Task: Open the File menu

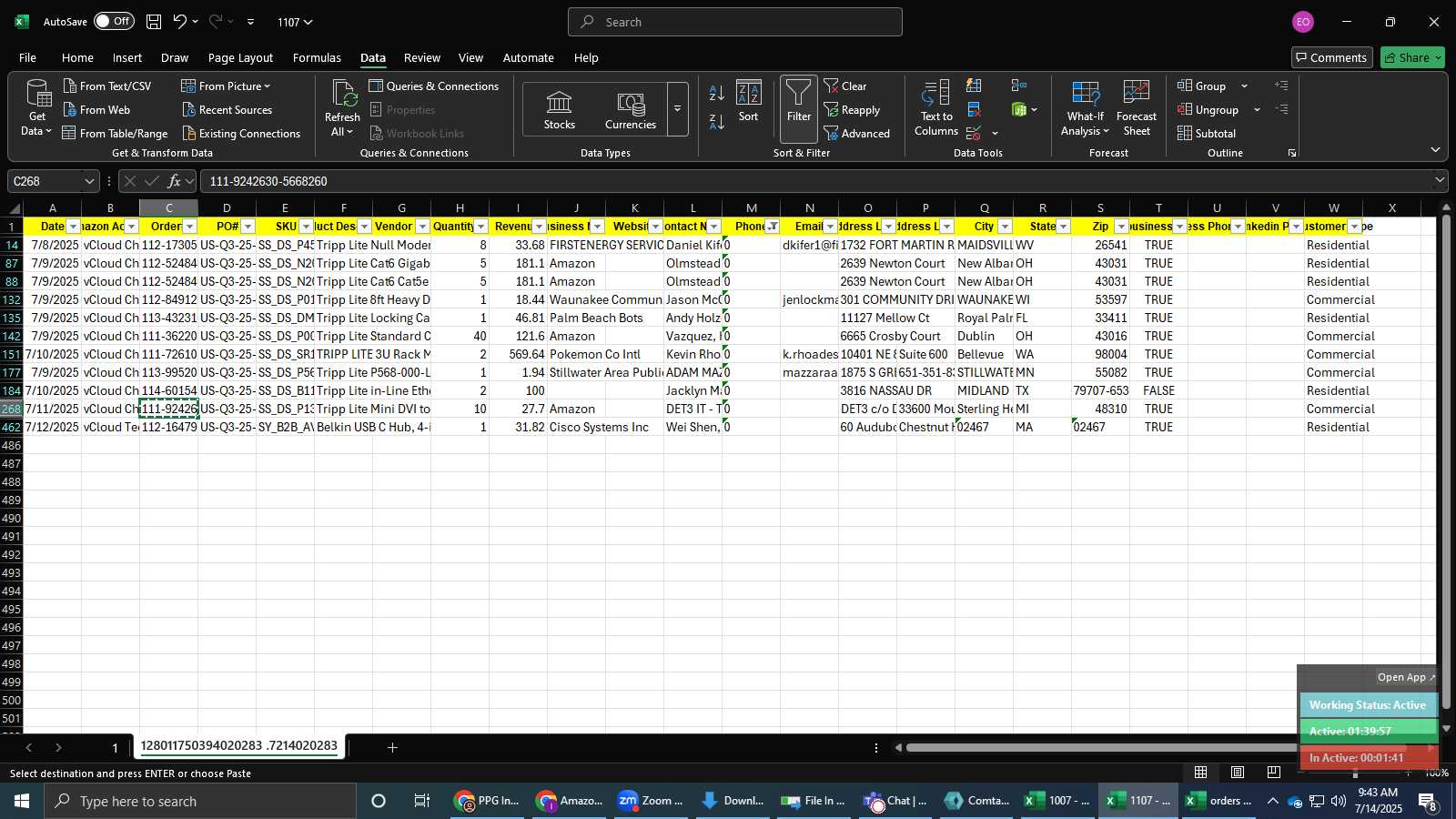Action: coord(28,57)
